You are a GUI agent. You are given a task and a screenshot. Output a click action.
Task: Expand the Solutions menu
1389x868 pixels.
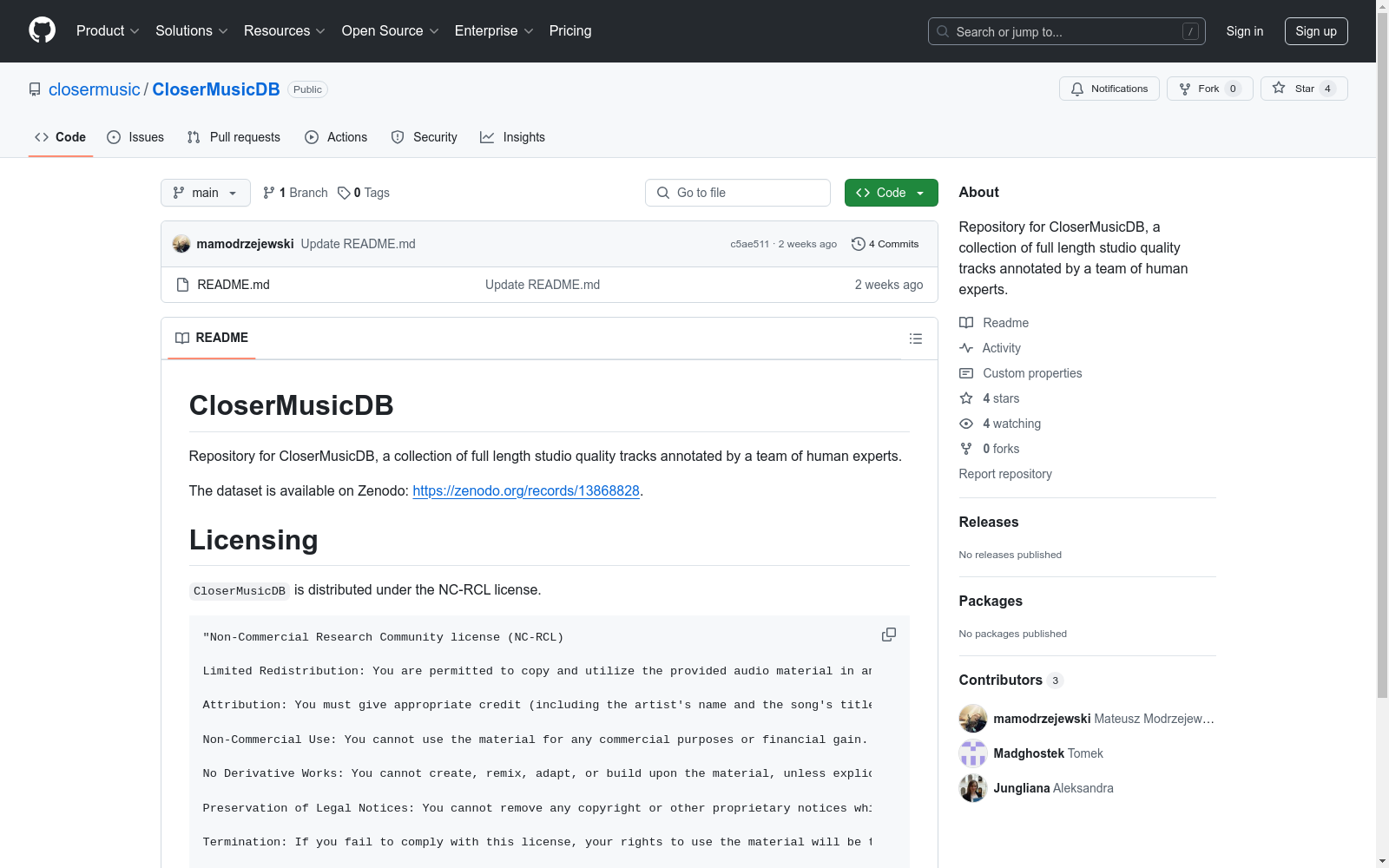(192, 31)
